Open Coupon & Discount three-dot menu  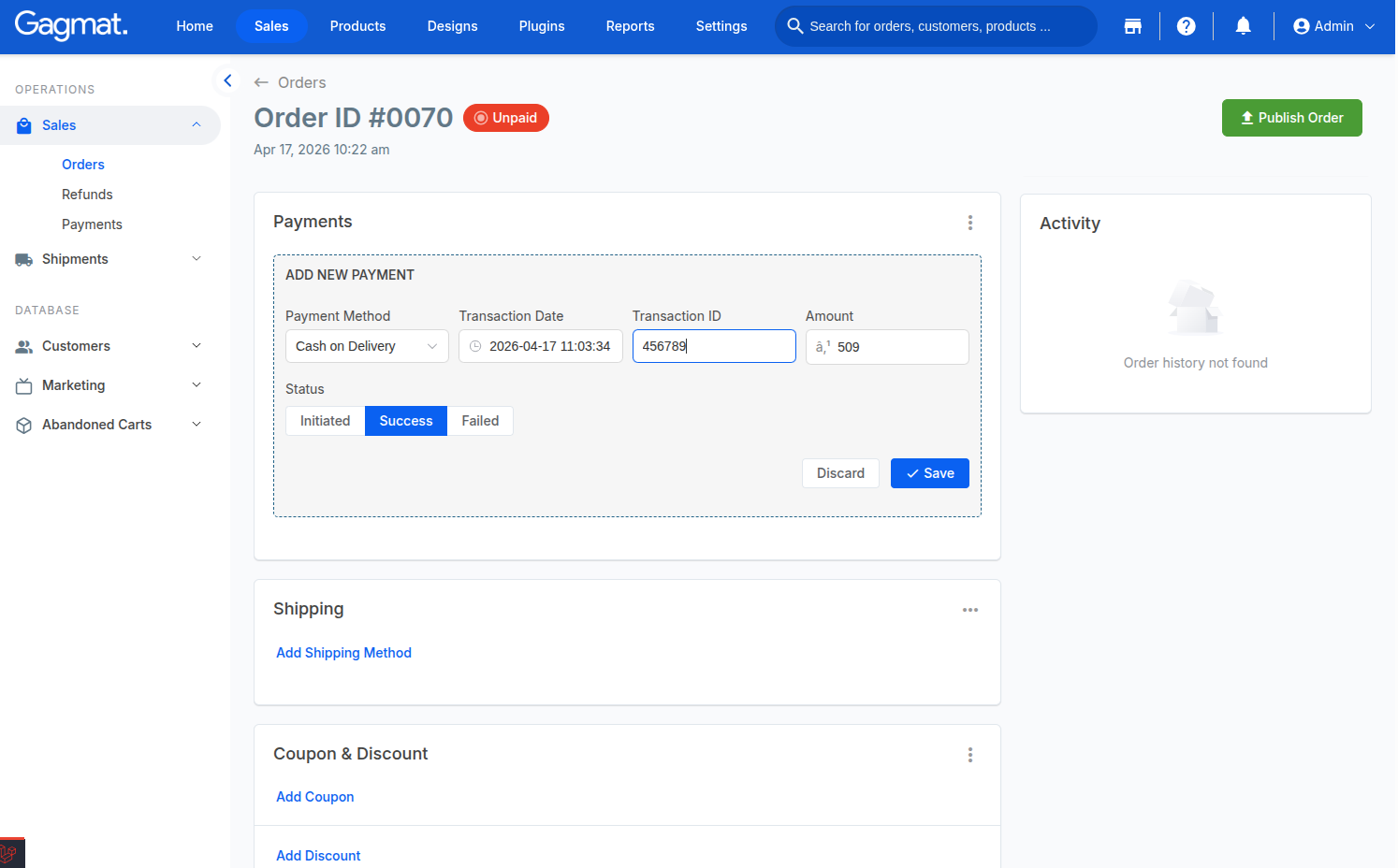[x=969, y=755]
